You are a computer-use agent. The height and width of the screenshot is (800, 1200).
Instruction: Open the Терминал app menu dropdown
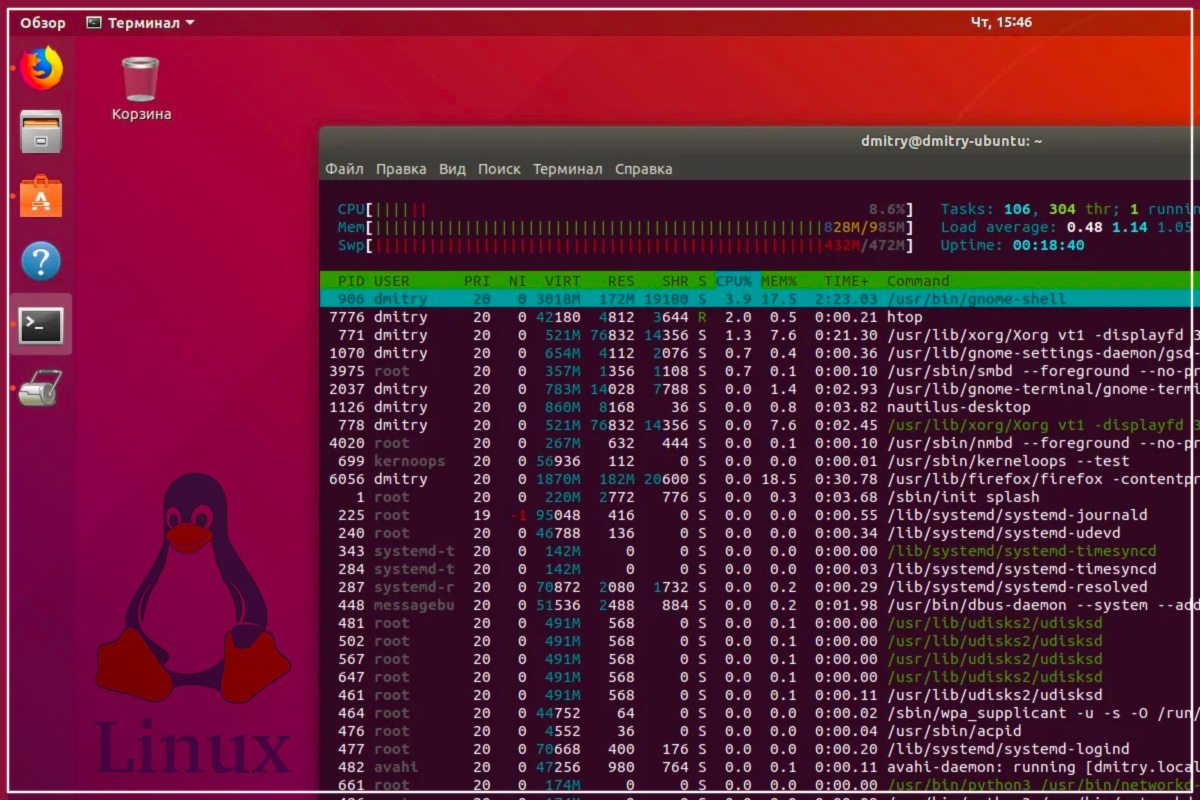[x=140, y=22]
